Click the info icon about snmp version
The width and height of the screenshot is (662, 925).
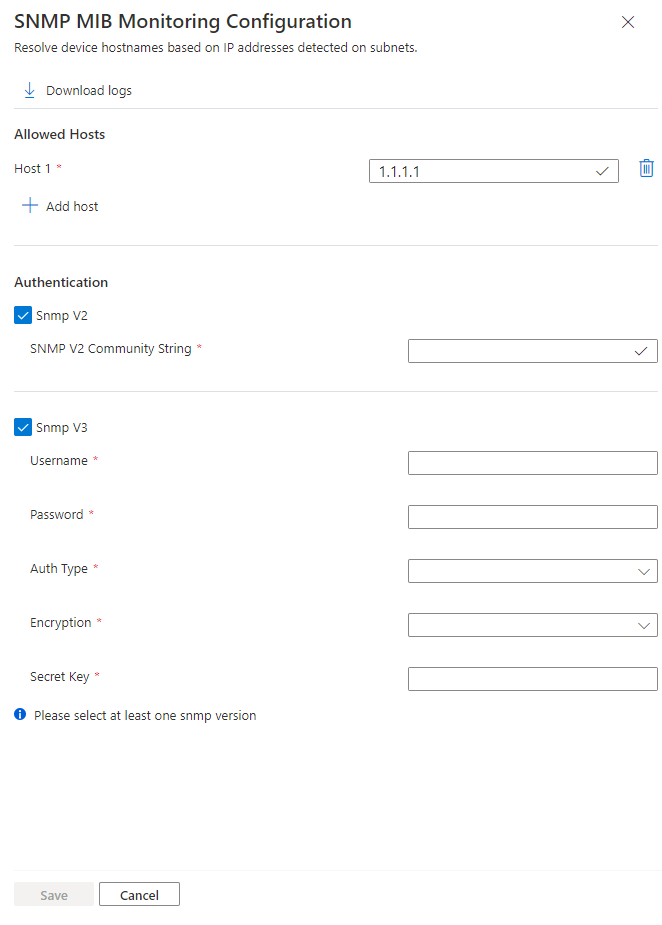tap(20, 714)
